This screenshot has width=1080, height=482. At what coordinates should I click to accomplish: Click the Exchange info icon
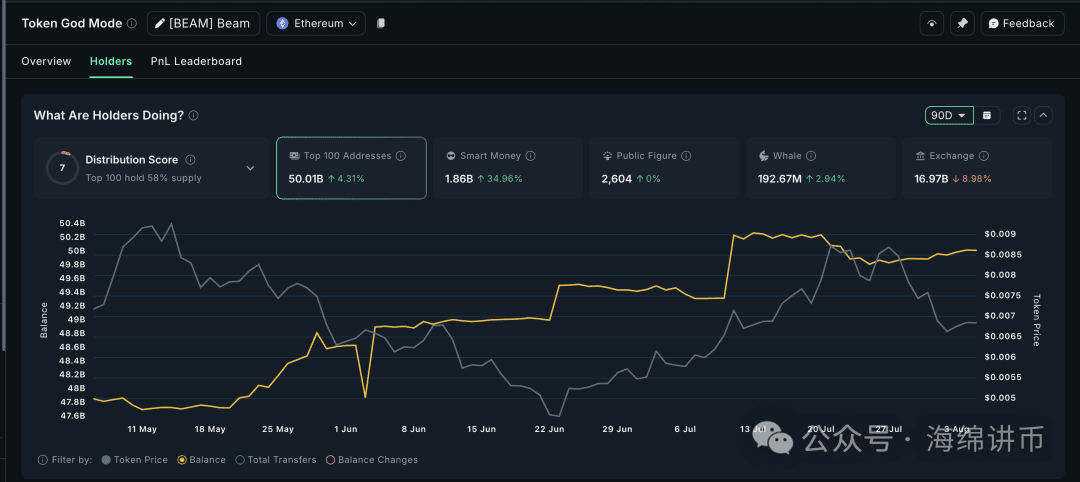coord(984,156)
